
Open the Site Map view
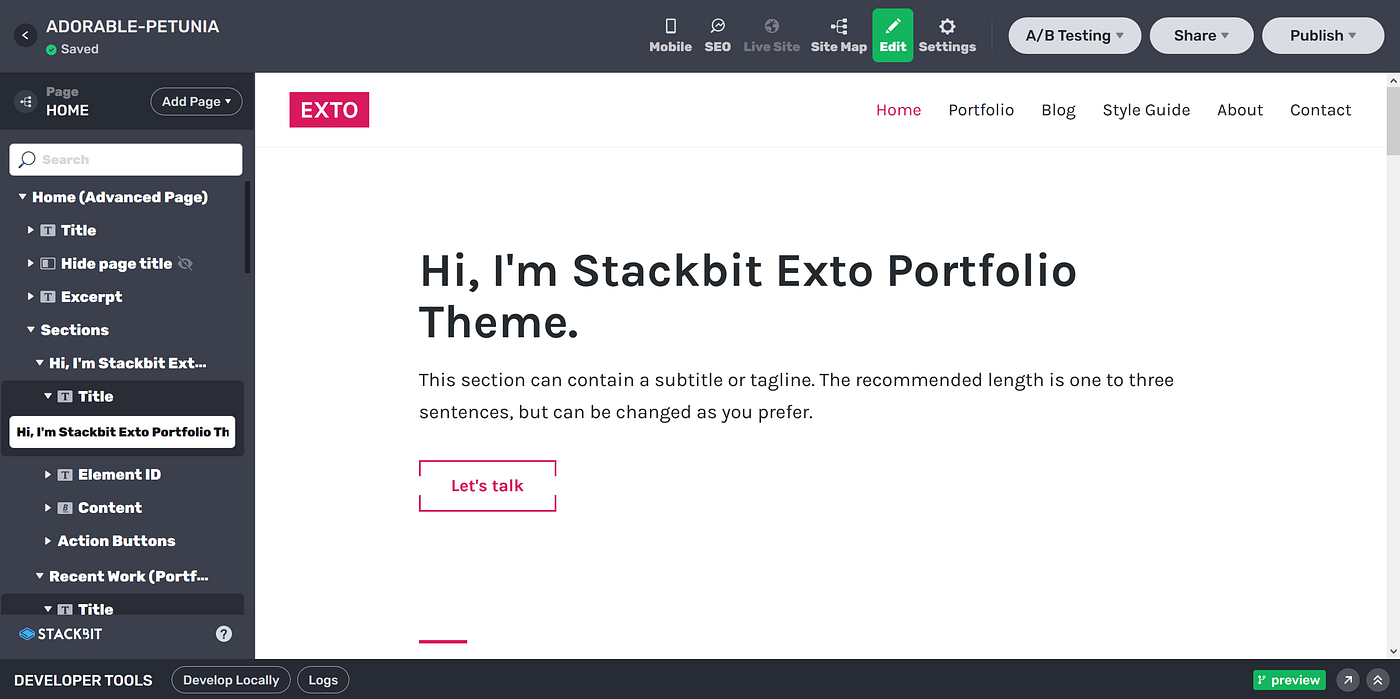pyautogui.click(x=839, y=35)
